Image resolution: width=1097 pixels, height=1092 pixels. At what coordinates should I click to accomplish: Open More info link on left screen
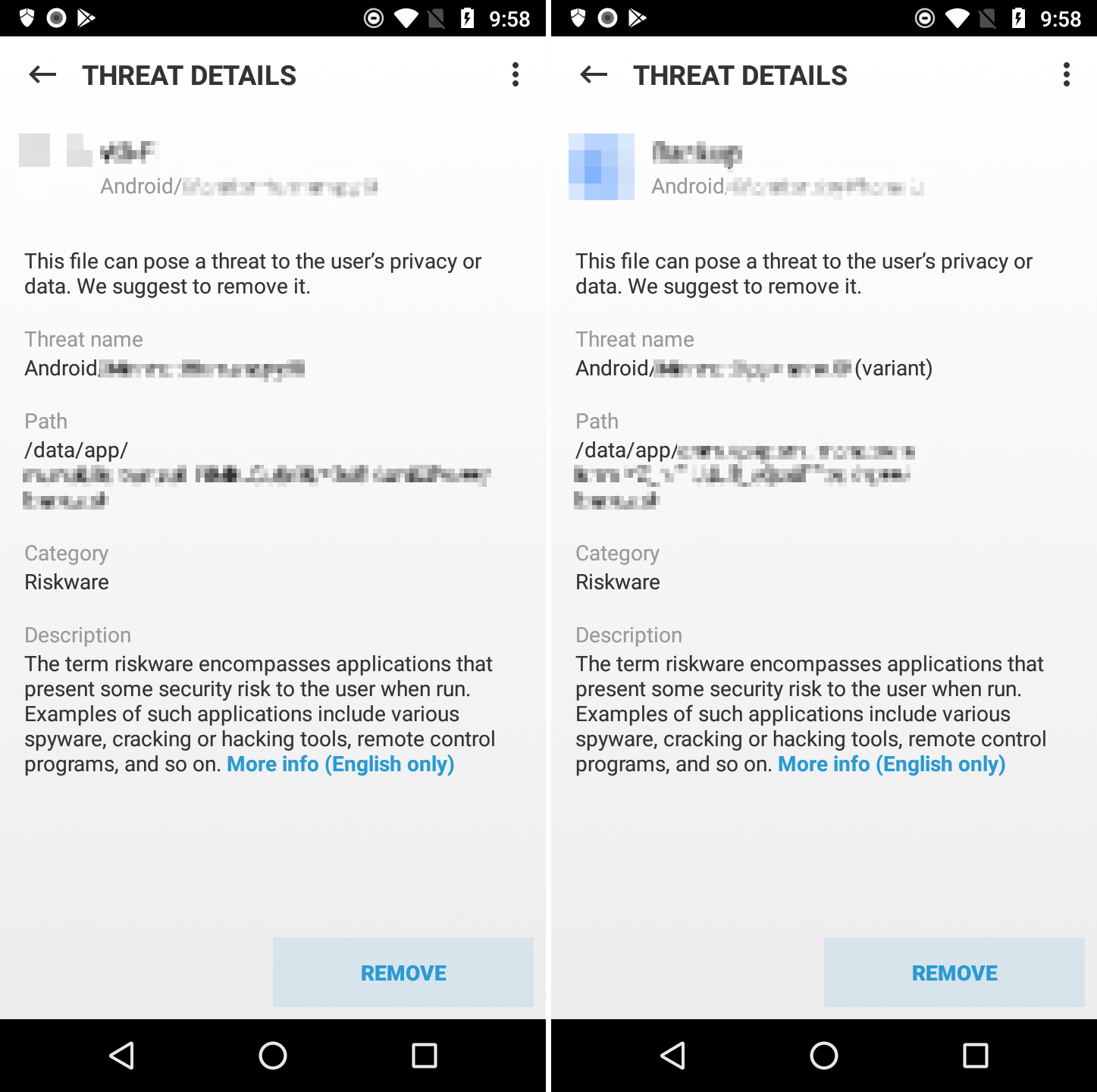click(x=340, y=764)
